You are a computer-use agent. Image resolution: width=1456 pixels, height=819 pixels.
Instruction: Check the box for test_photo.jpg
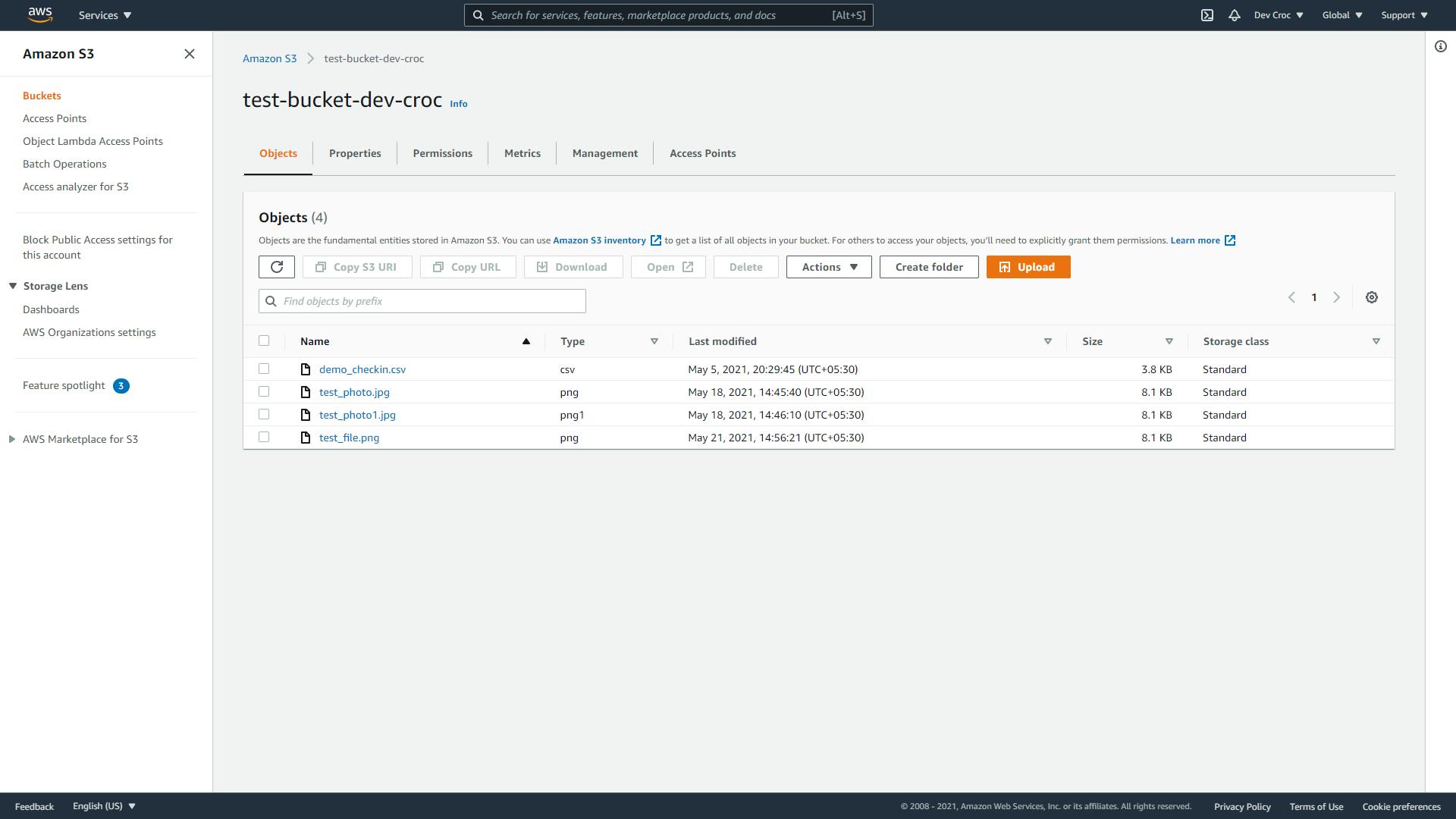pos(264,391)
